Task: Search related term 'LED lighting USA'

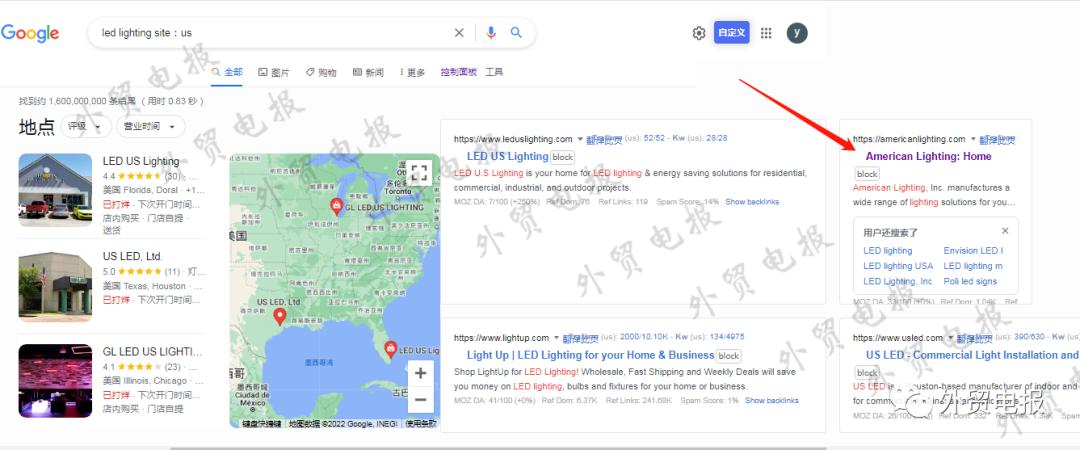Action: (x=898, y=266)
